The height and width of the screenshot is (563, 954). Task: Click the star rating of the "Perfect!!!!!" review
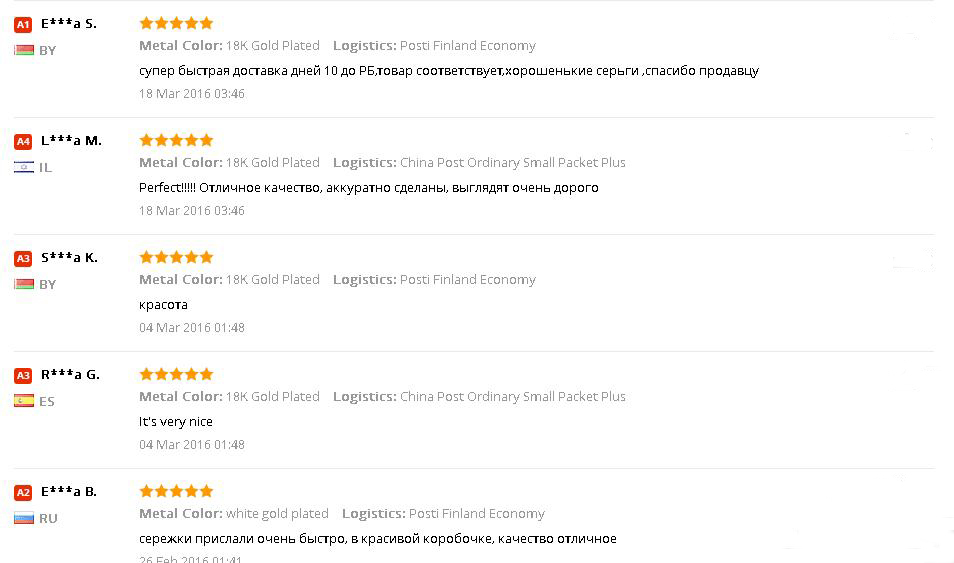pyautogui.click(x=176, y=140)
